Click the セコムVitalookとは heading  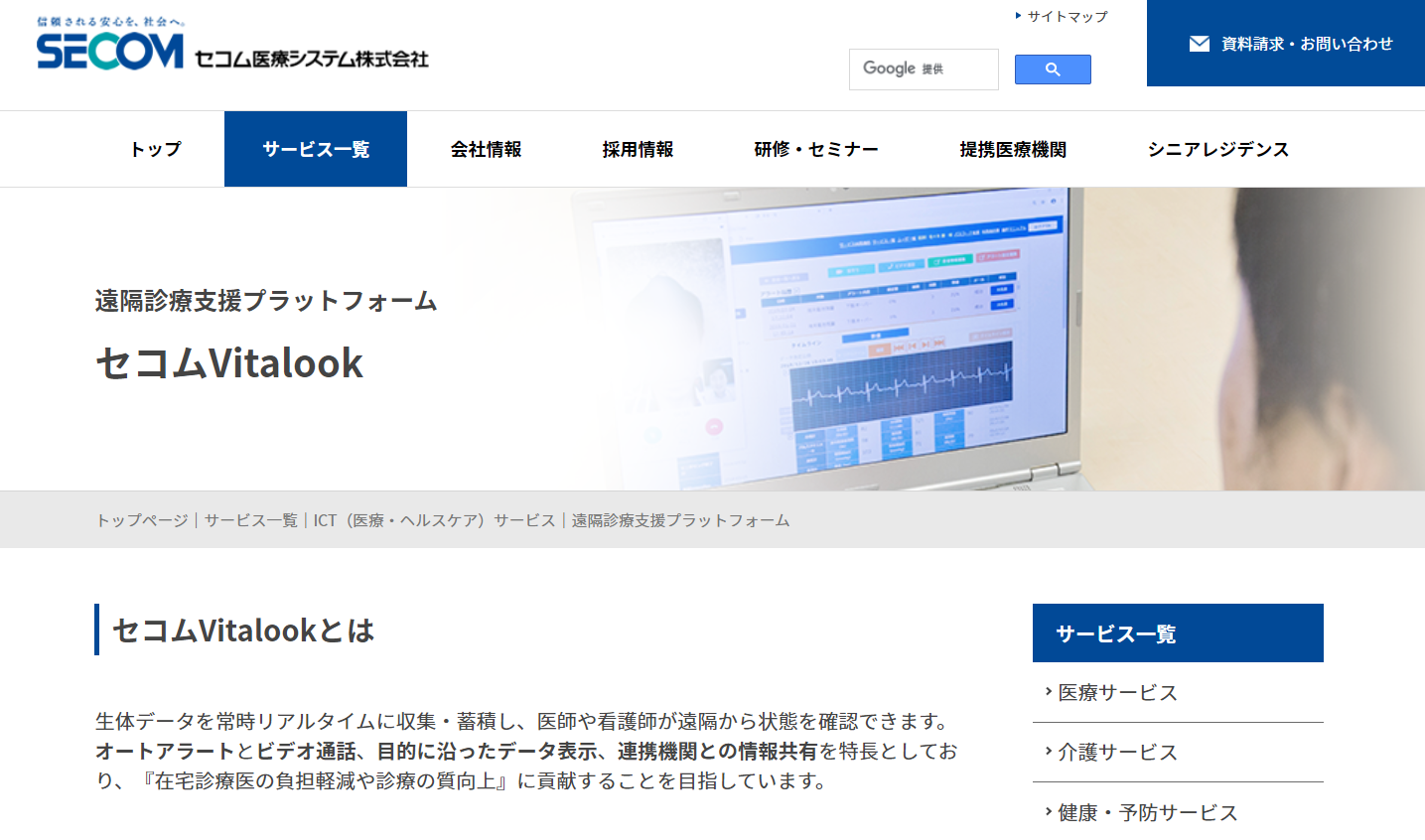pos(243,630)
